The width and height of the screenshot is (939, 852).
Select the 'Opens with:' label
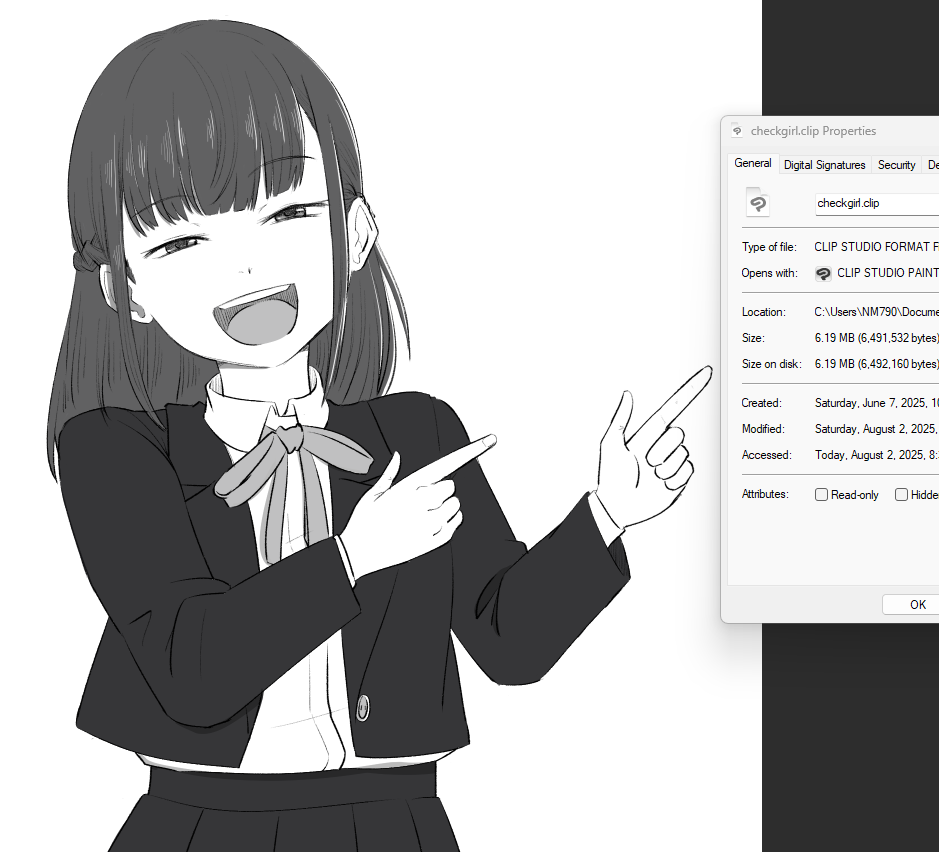[x=770, y=273]
